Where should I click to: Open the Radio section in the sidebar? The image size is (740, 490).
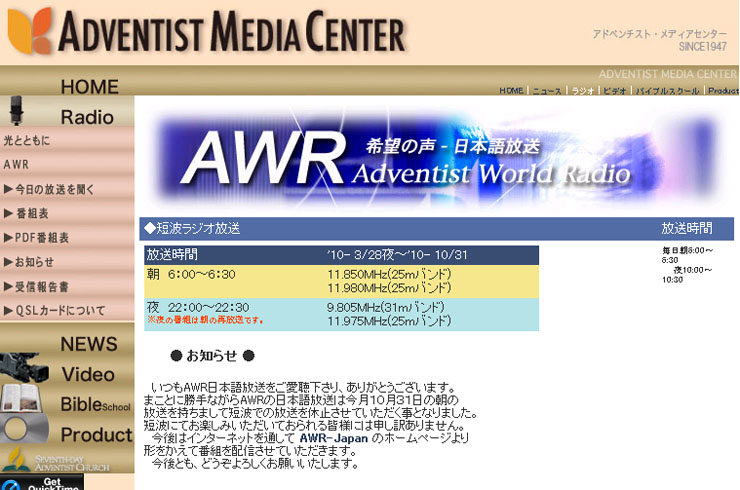tap(87, 117)
